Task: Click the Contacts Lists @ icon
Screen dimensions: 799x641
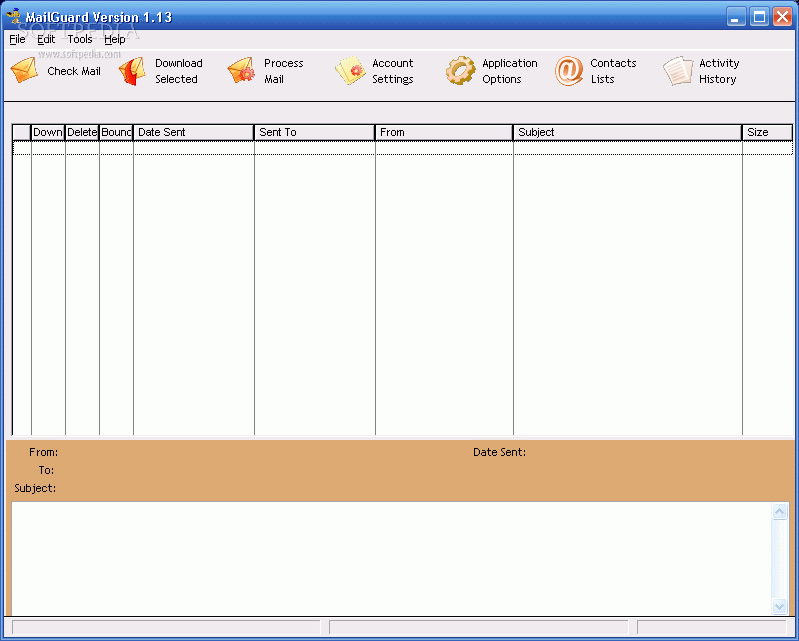Action: click(x=569, y=71)
